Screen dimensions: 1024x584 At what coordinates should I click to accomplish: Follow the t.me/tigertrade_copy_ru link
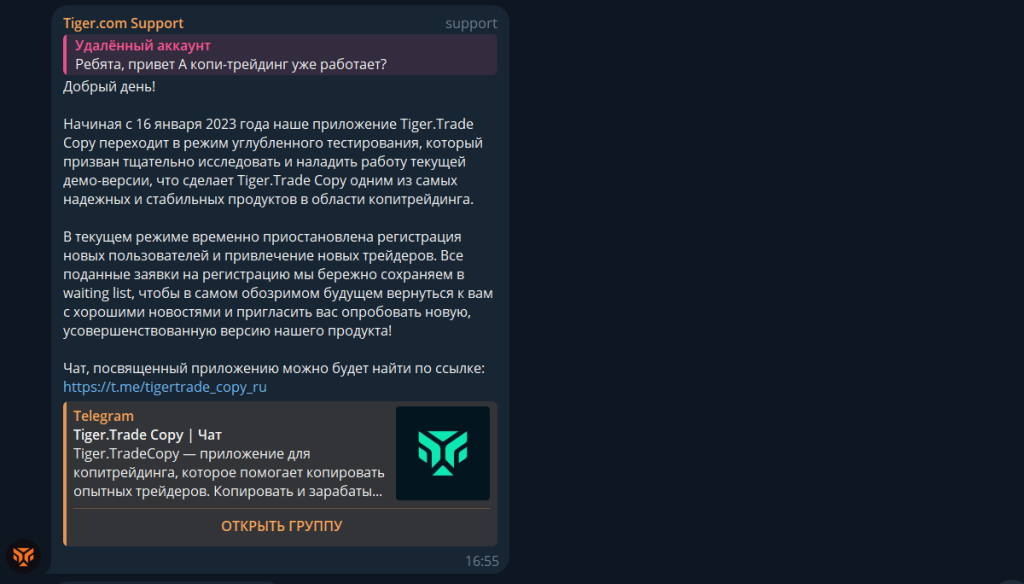coord(165,387)
